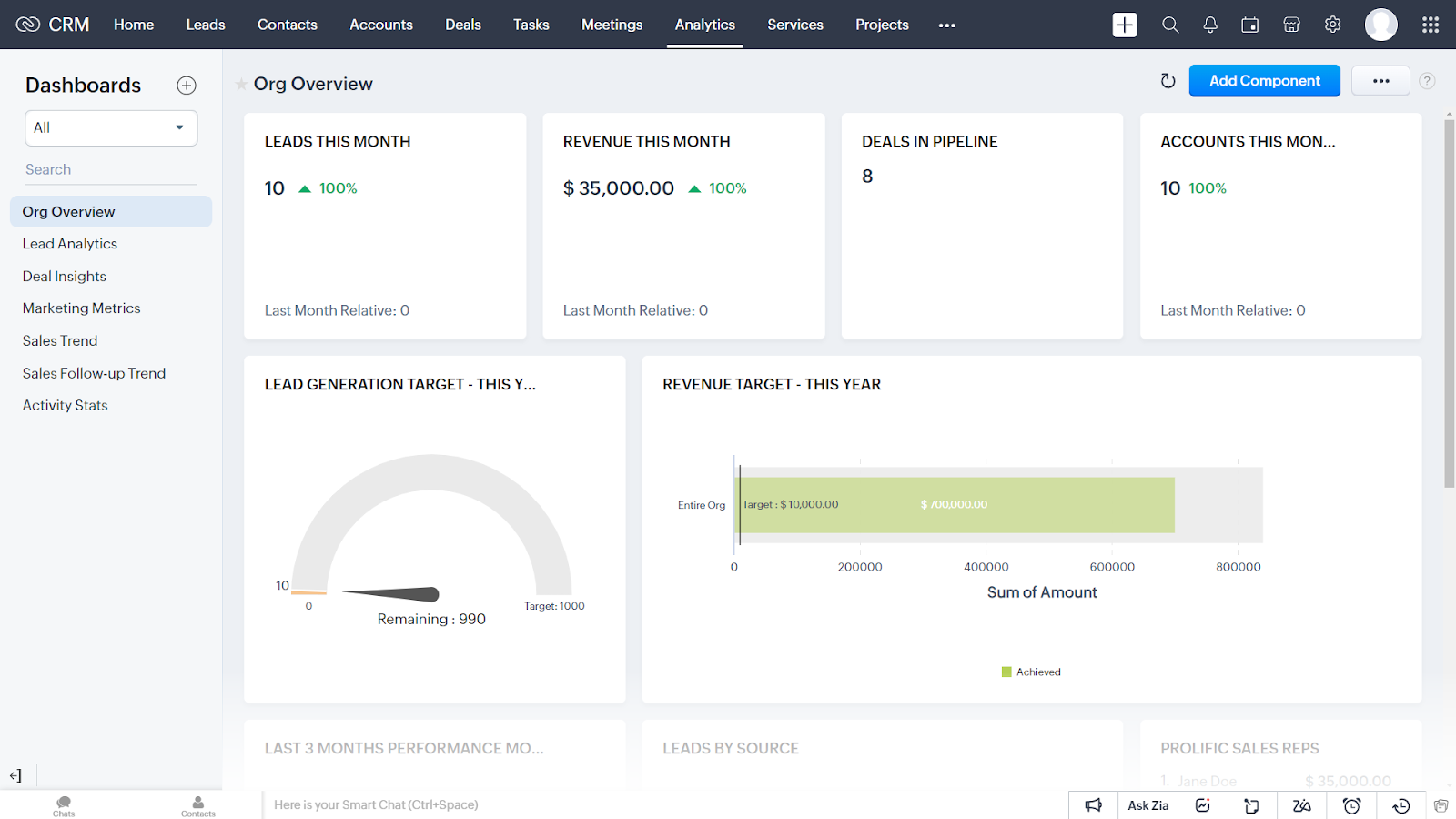The image size is (1456, 819).
Task: Open the setup settings gear
Action: pos(1332,25)
